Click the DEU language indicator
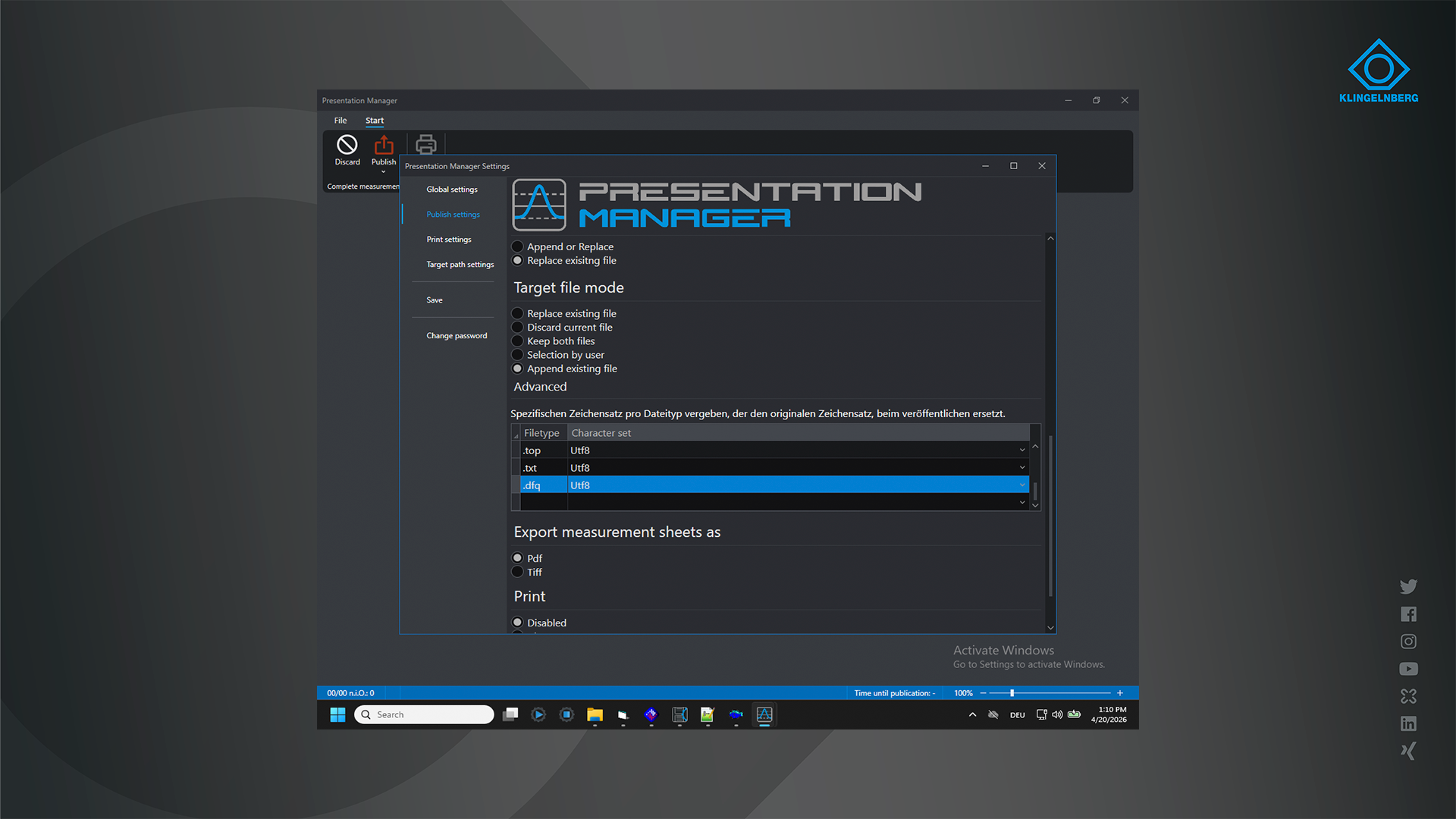The image size is (1456, 819). [x=1018, y=715]
